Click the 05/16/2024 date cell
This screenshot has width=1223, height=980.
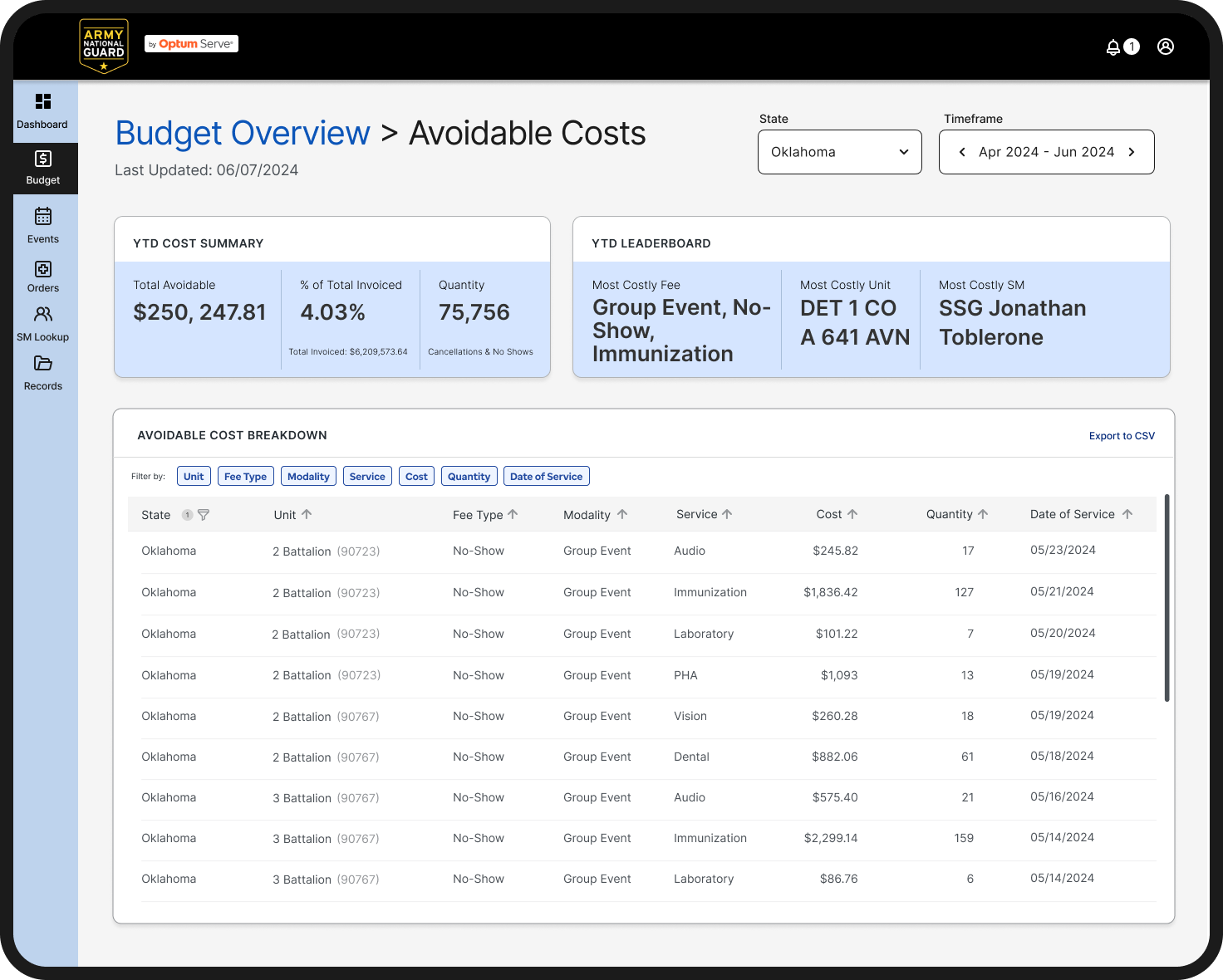(x=1063, y=796)
